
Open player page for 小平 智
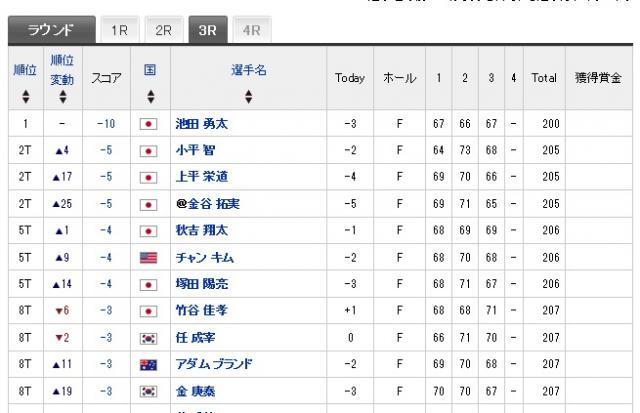(195, 150)
